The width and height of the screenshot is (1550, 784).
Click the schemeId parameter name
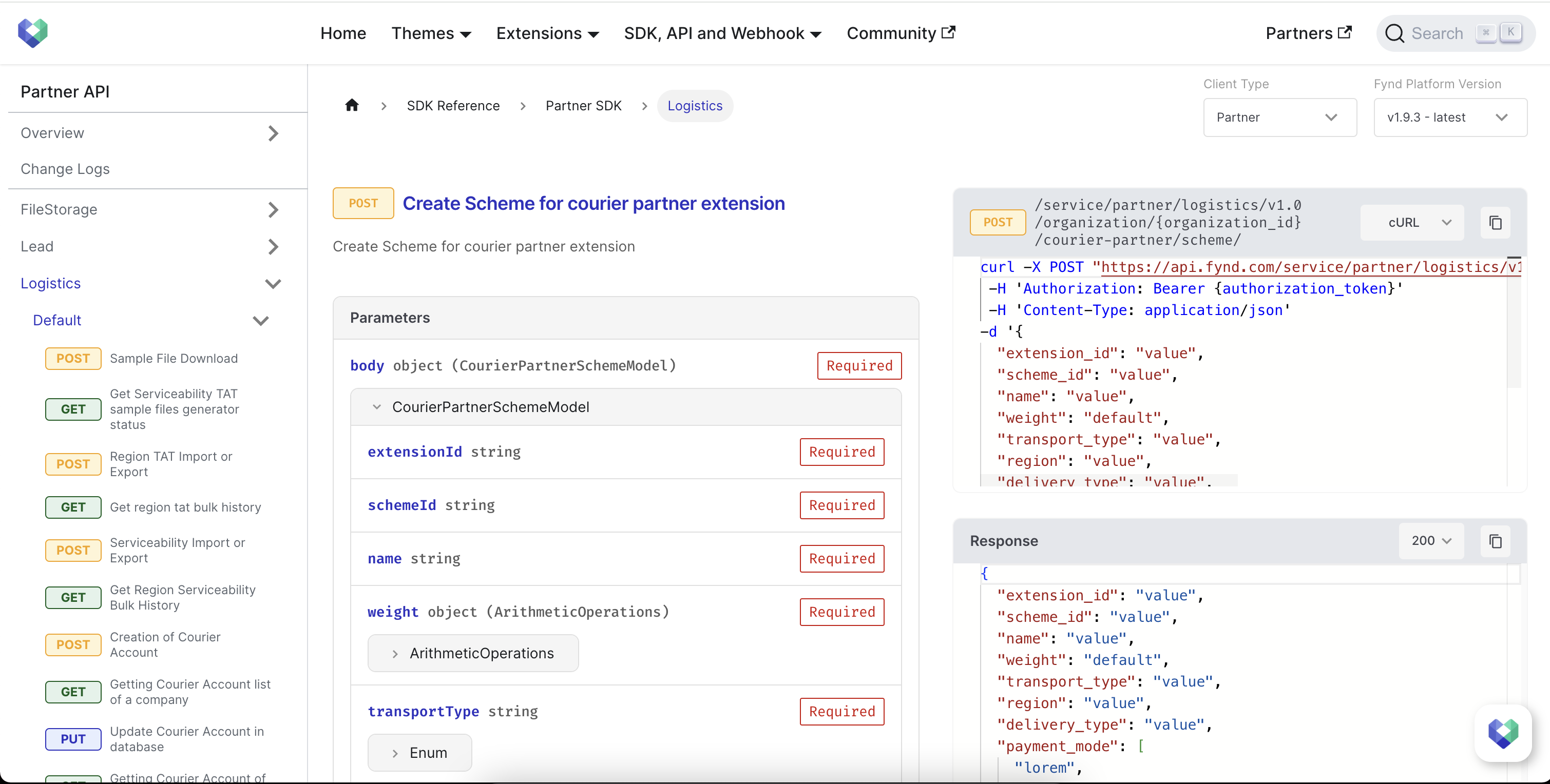pyautogui.click(x=401, y=505)
